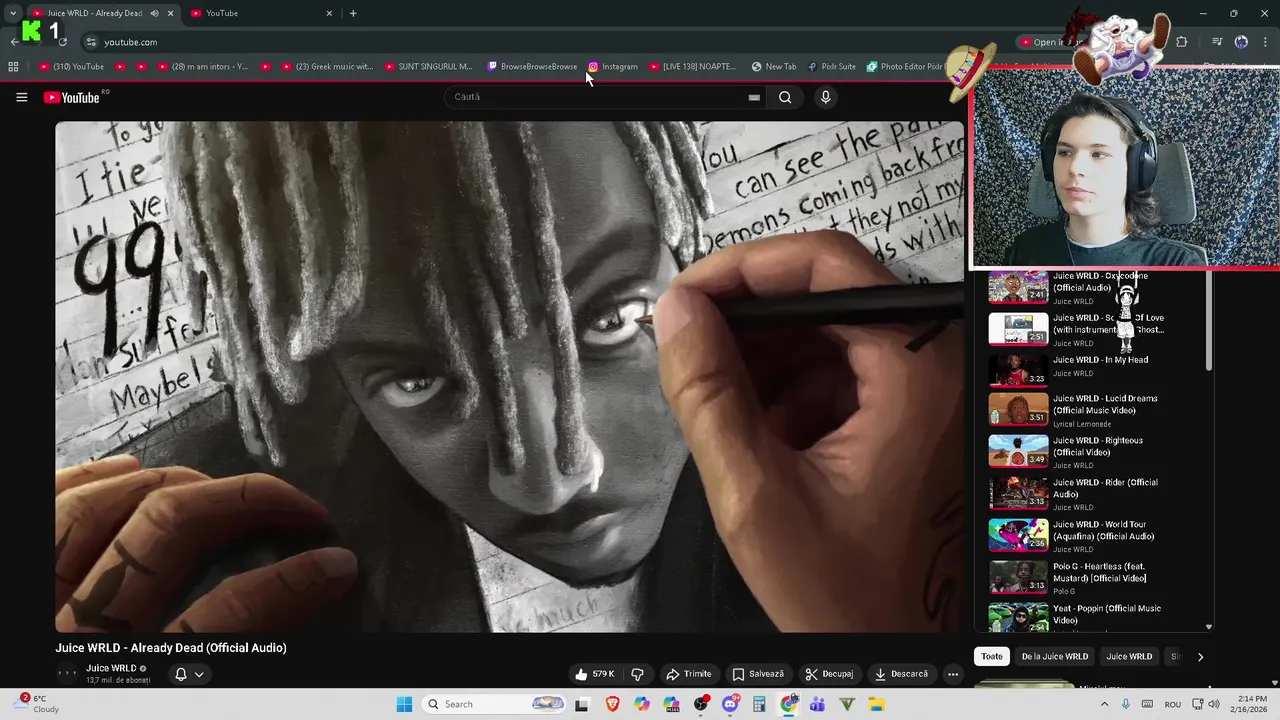Mute audio on the Juice WRLD tab
The image size is (1280, 720).
(x=154, y=13)
